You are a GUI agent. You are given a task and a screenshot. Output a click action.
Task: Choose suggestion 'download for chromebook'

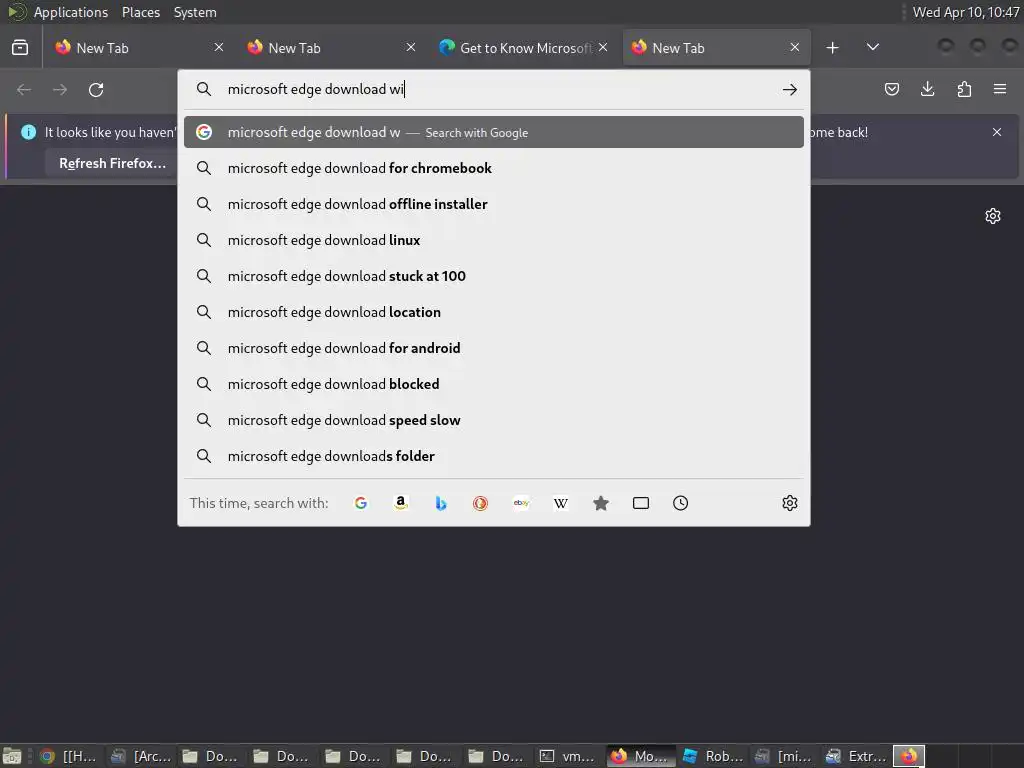pos(494,168)
